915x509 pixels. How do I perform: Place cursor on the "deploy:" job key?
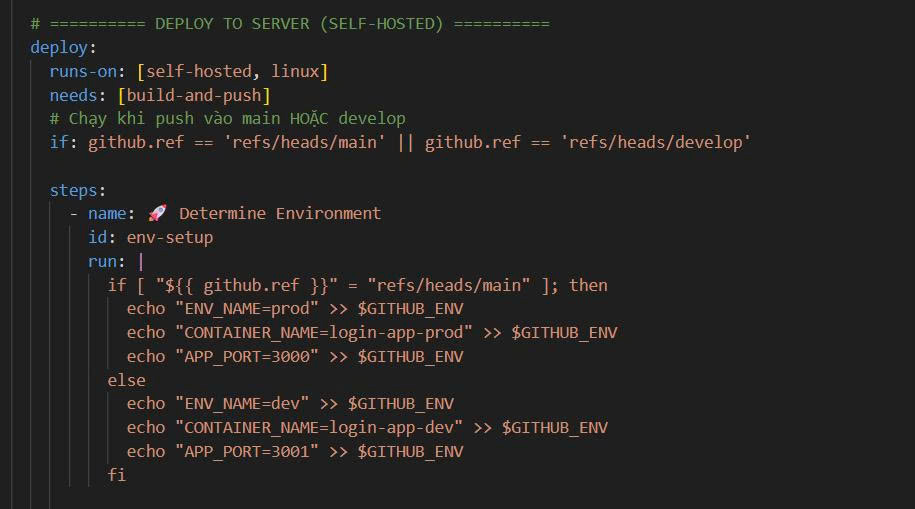click(59, 47)
